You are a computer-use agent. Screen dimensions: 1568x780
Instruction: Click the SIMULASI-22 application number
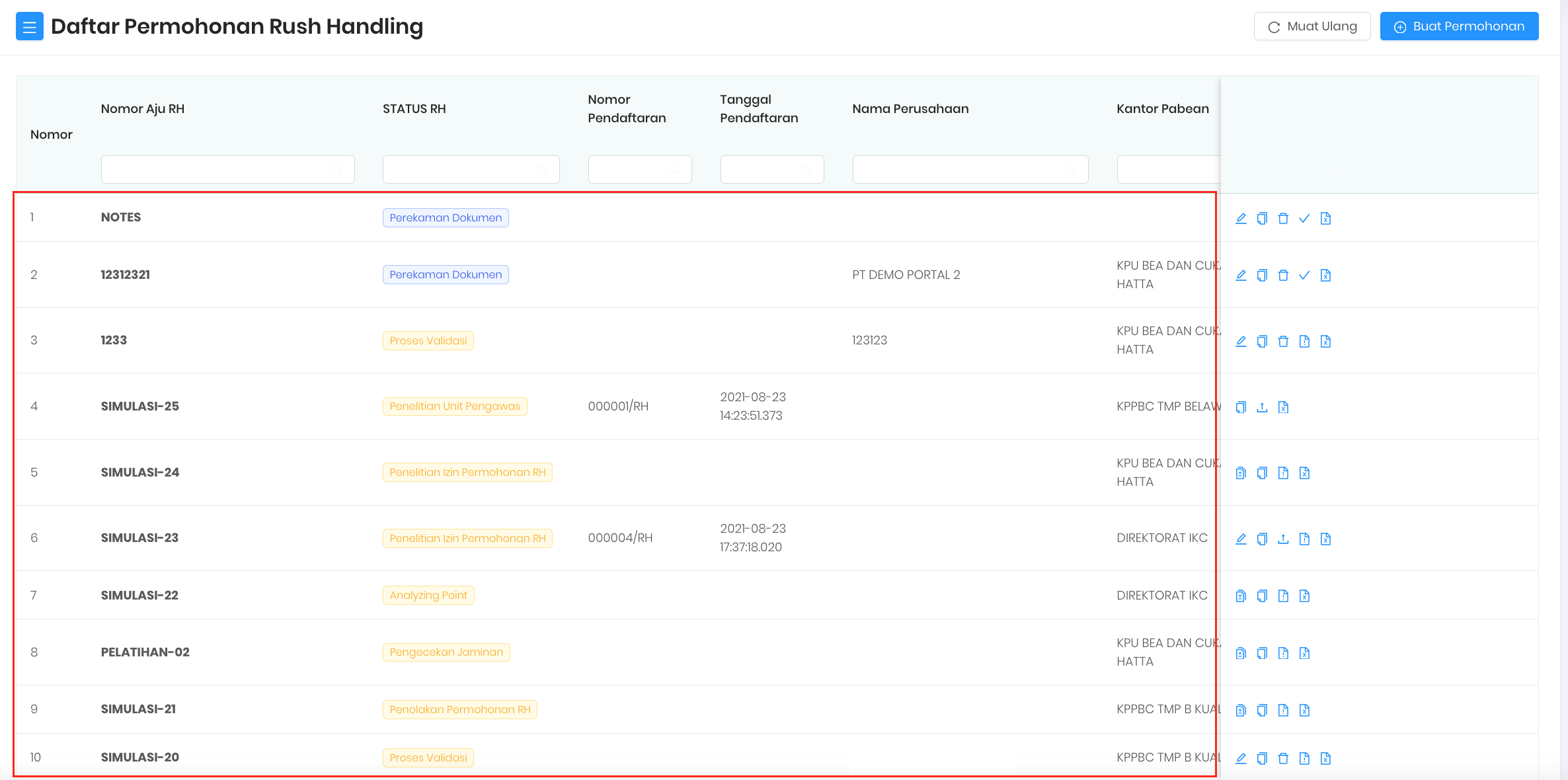[x=139, y=596]
